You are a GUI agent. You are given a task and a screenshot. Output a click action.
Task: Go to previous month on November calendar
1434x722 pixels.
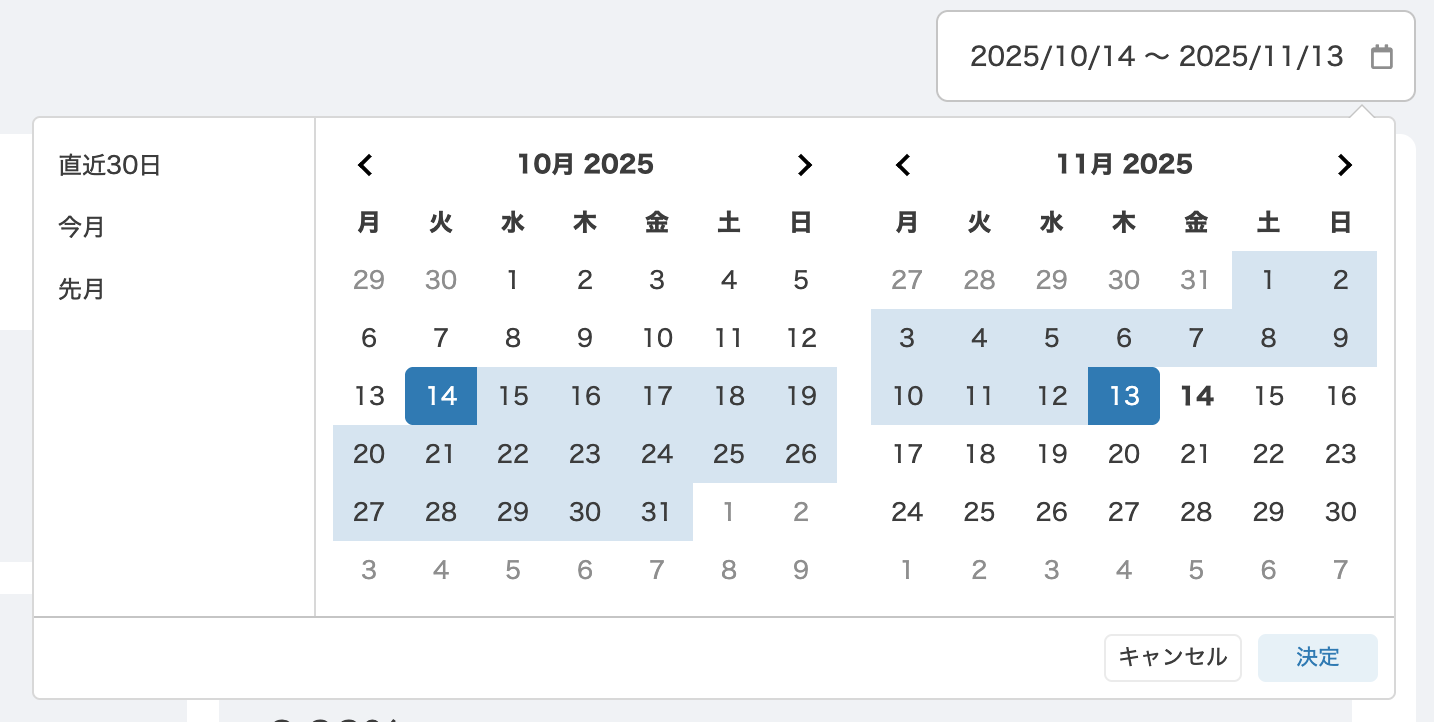click(903, 165)
